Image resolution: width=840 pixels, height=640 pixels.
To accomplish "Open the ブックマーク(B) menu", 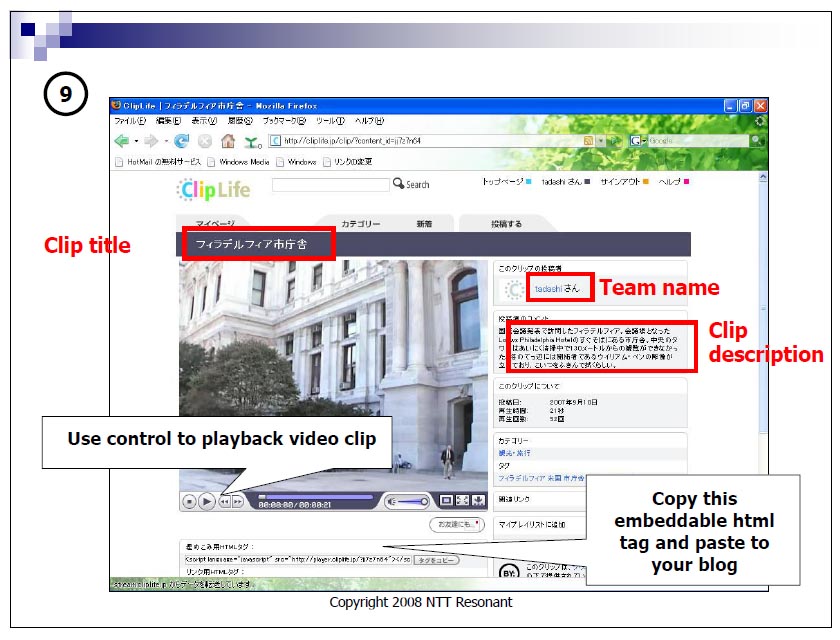I will click(284, 121).
